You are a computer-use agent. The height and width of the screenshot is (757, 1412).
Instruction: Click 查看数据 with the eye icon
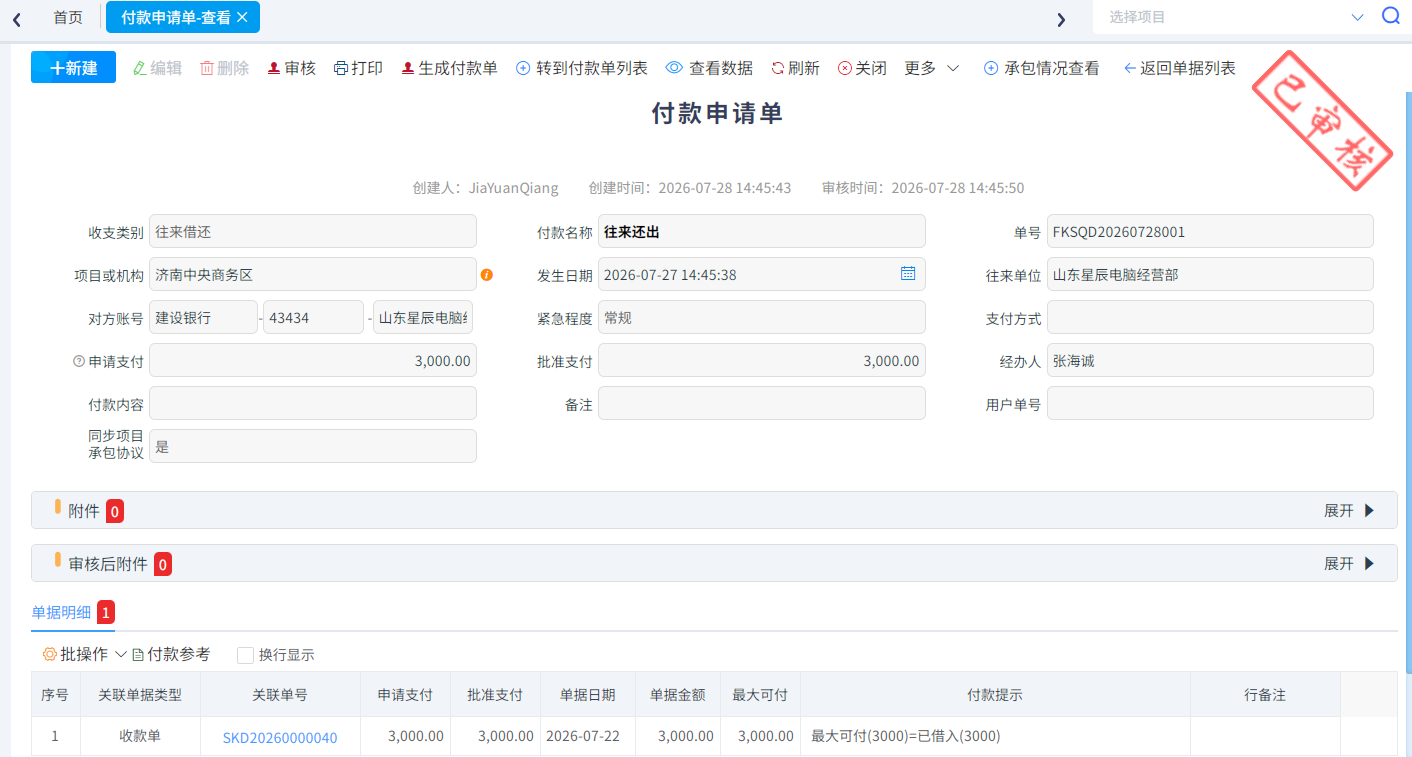[x=709, y=68]
